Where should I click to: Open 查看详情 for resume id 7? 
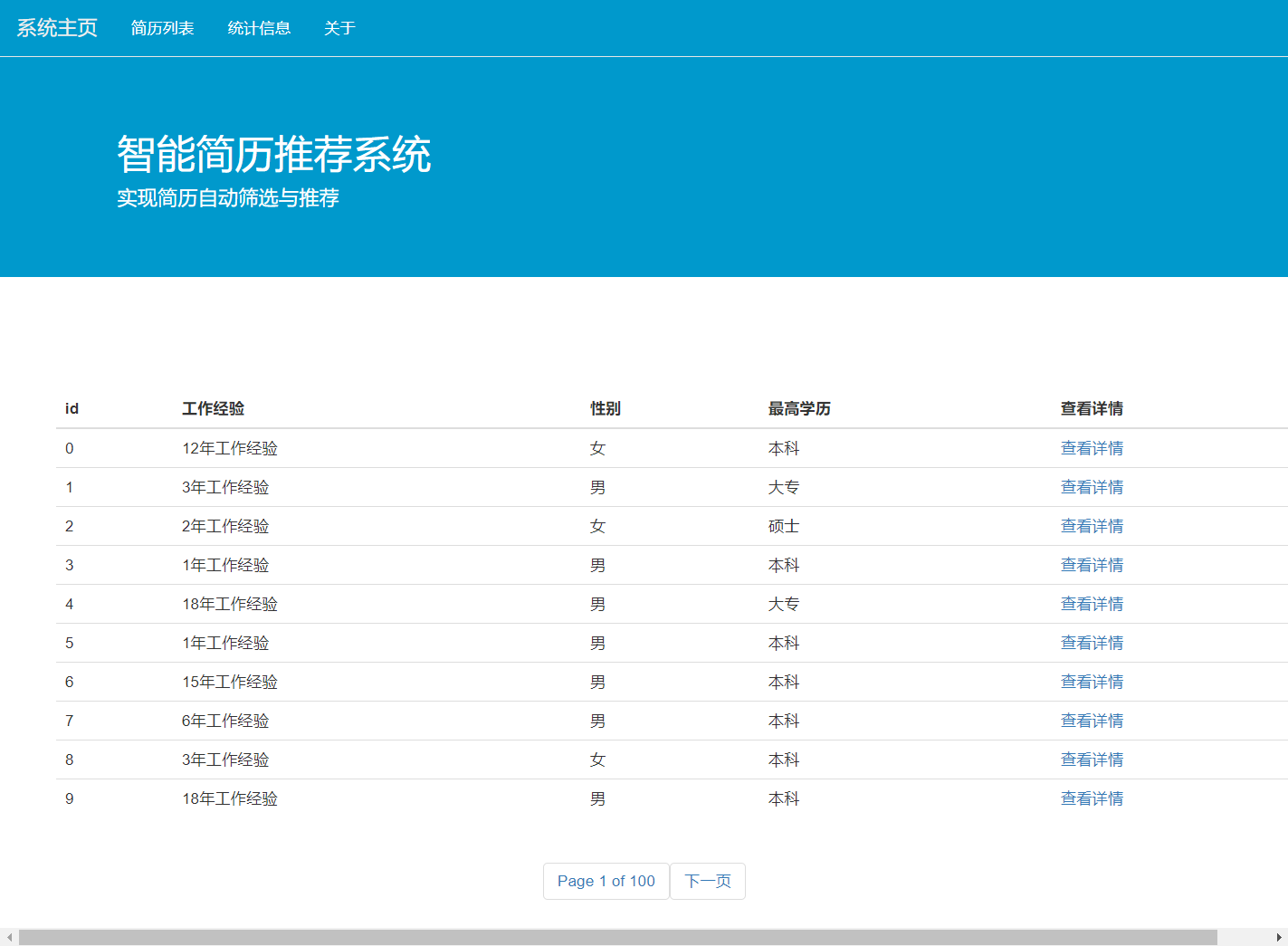[1092, 721]
